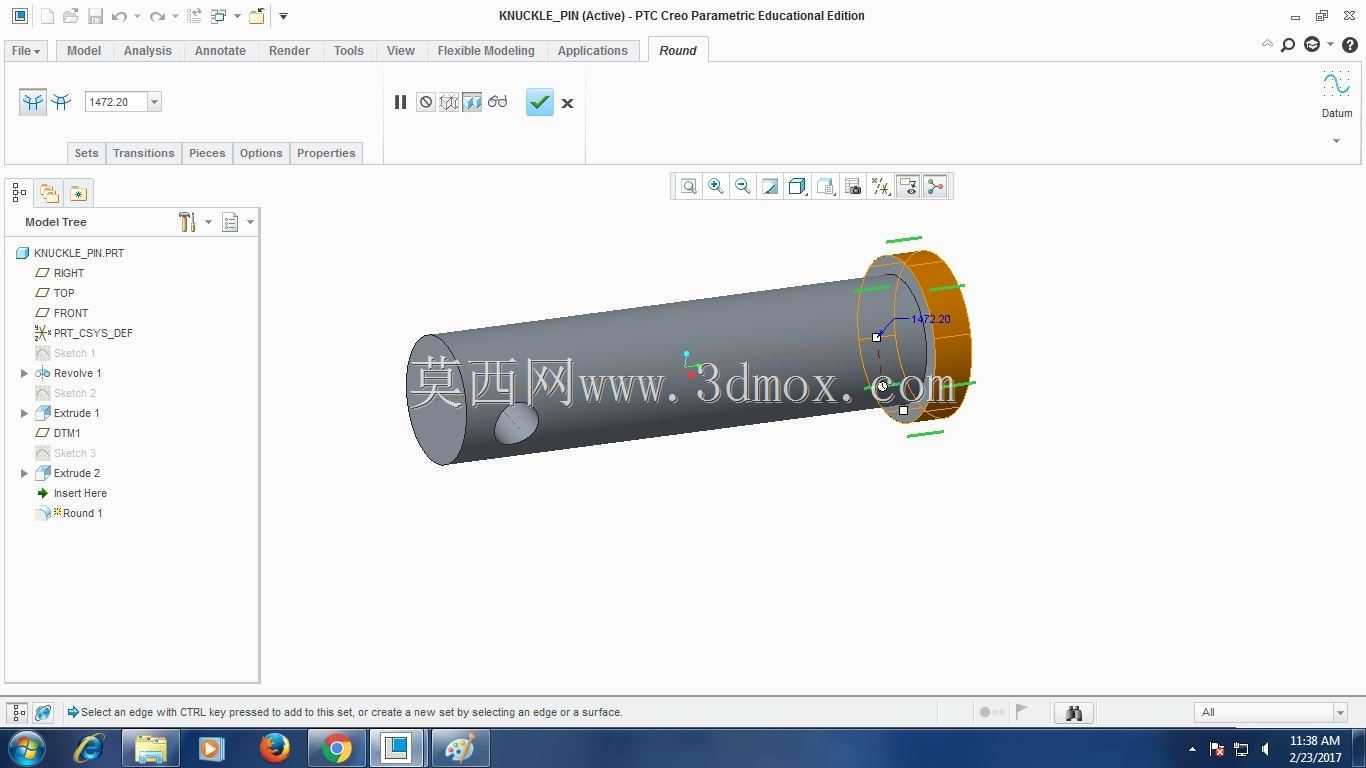Select the Favorites navigator tab
Screen dimensions: 1366x768
coord(78,192)
